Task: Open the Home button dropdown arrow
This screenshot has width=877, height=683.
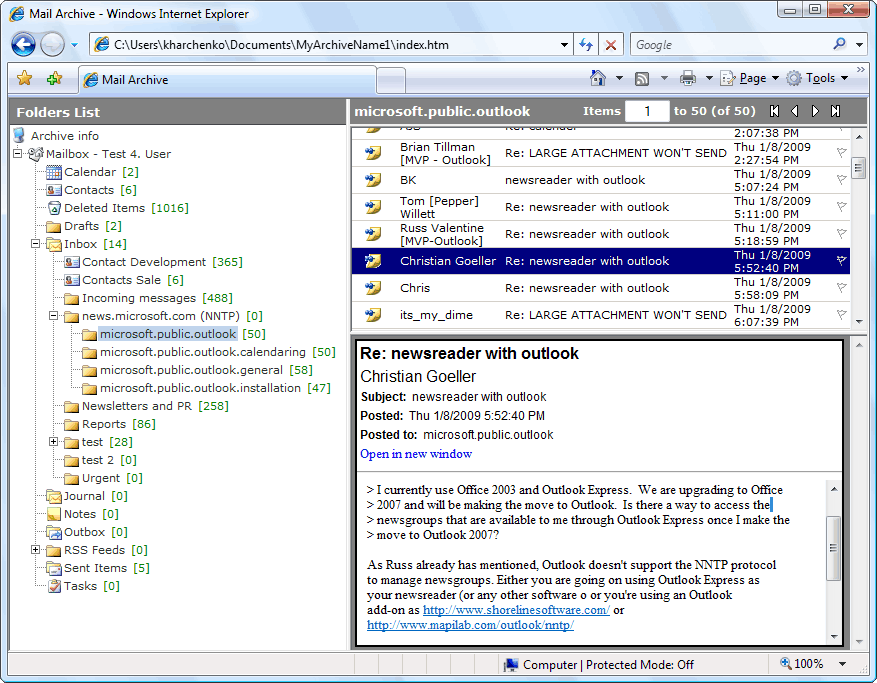Action: click(619, 78)
